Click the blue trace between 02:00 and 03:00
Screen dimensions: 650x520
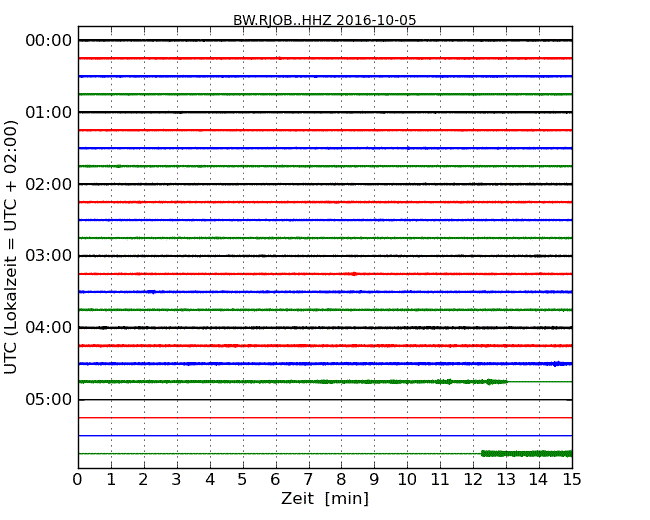pyautogui.click(x=325, y=220)
